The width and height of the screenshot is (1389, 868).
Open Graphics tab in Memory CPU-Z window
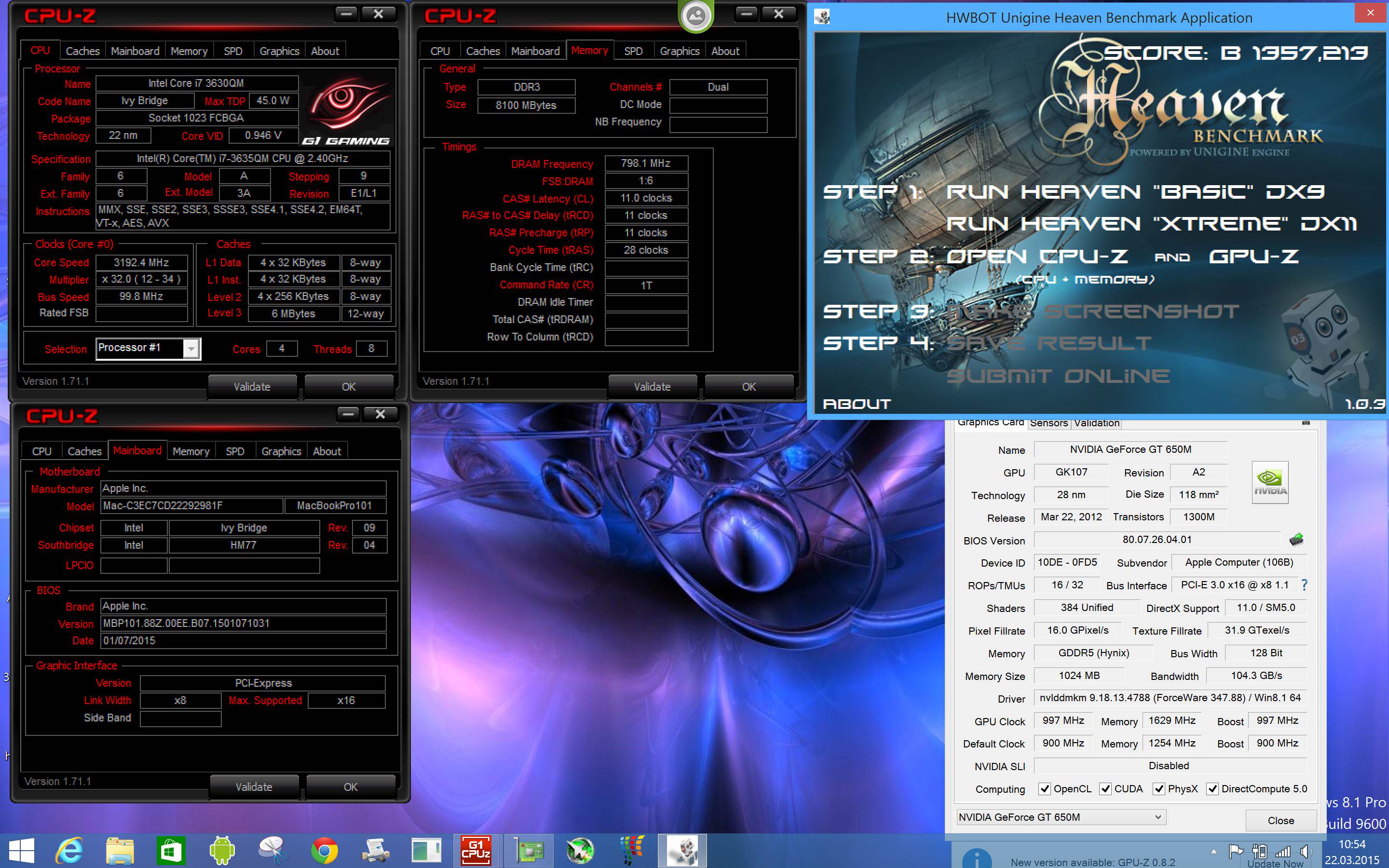680,51
